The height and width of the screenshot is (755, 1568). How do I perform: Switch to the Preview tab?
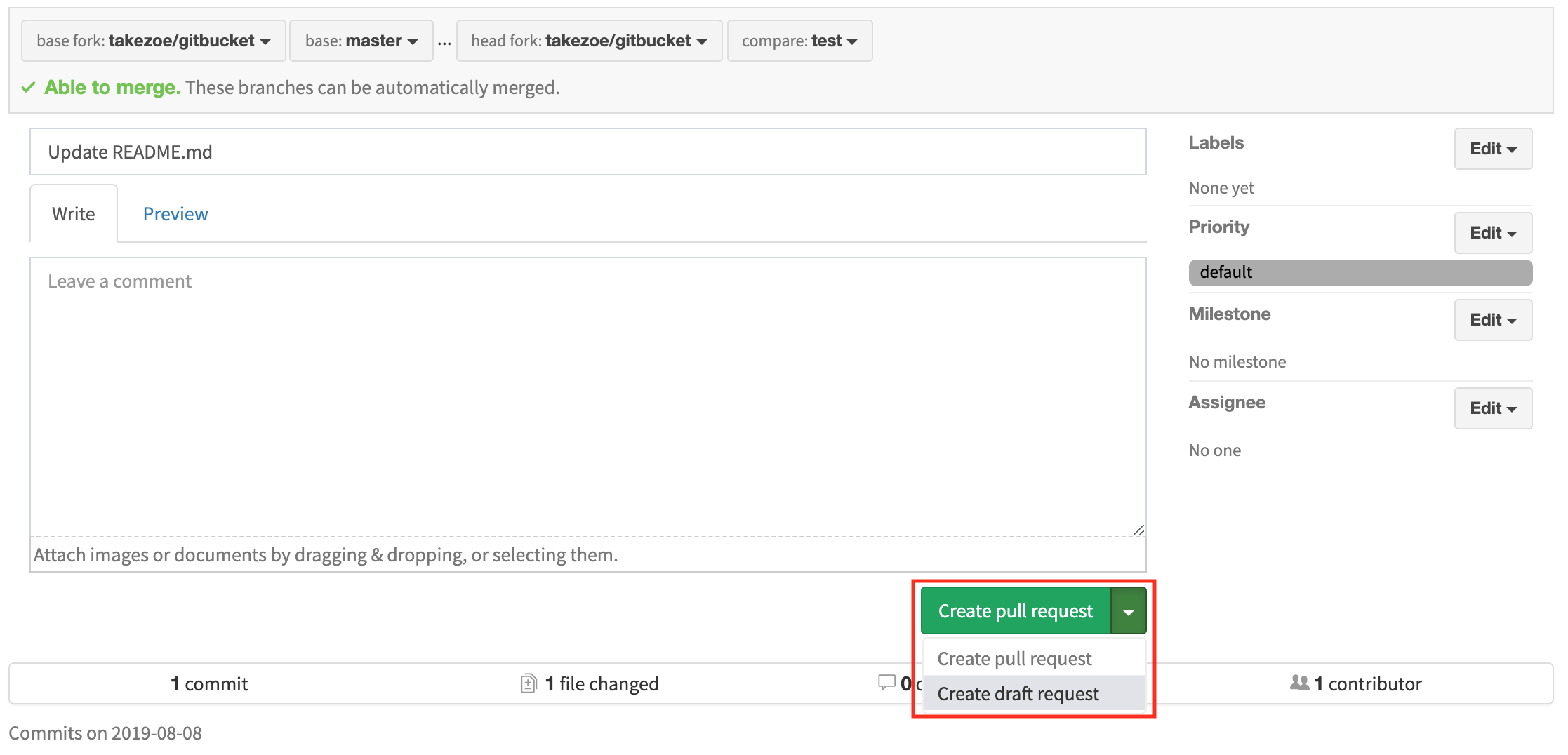click(x=175, y=213)
